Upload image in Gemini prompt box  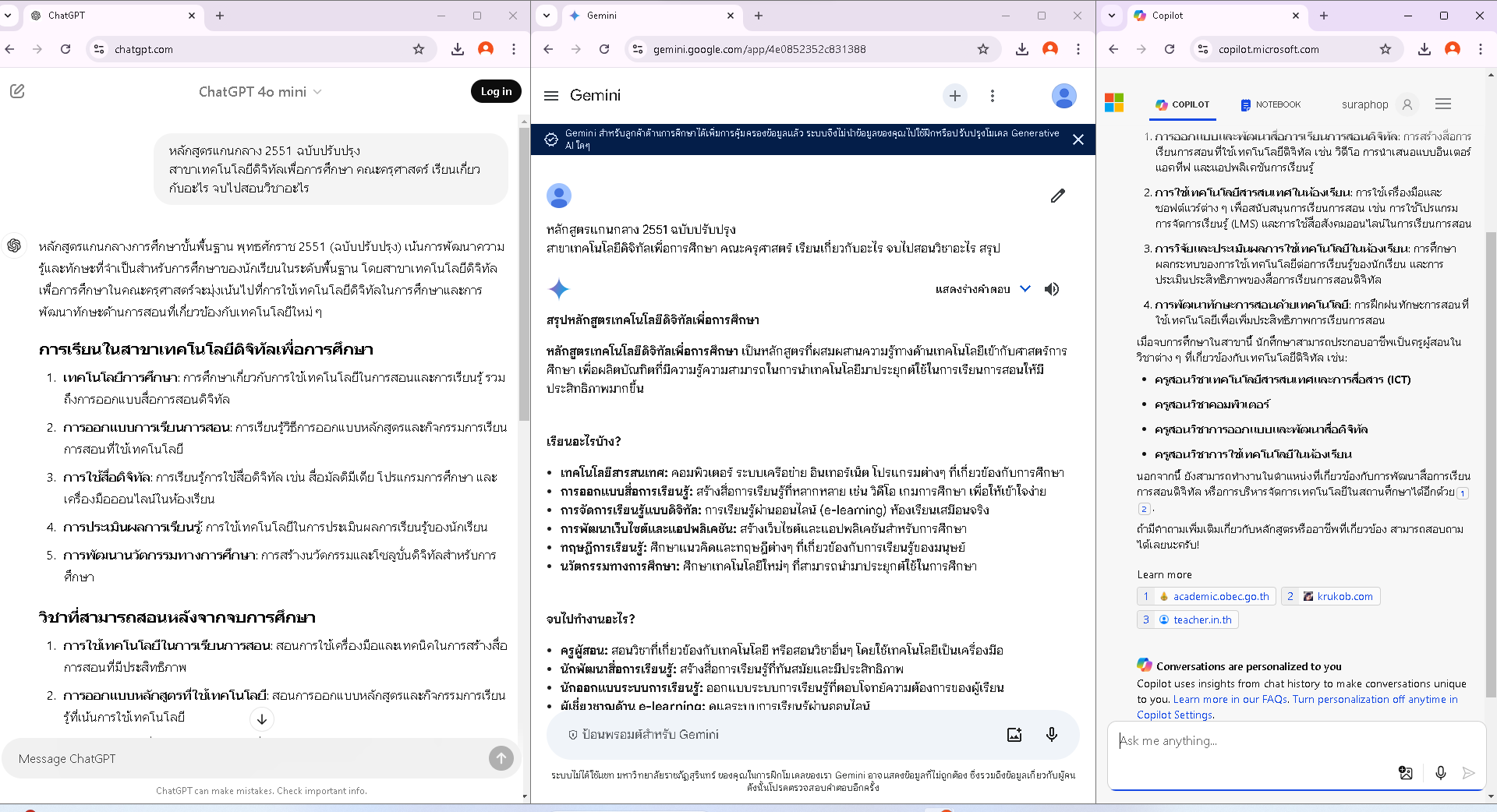pos(1014,734)
